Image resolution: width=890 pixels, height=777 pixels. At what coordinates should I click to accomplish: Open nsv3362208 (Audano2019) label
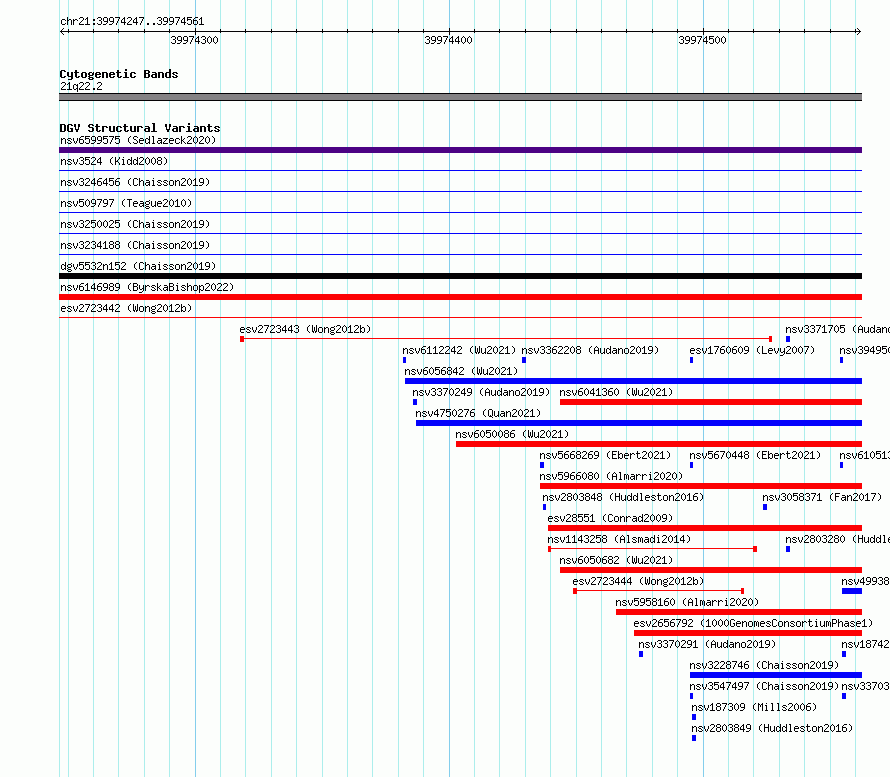(x=590, y=350)
